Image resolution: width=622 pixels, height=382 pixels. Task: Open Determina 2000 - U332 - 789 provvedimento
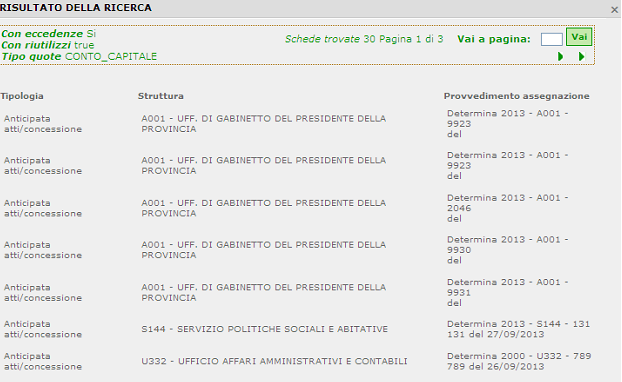click(x=519, y=361)
